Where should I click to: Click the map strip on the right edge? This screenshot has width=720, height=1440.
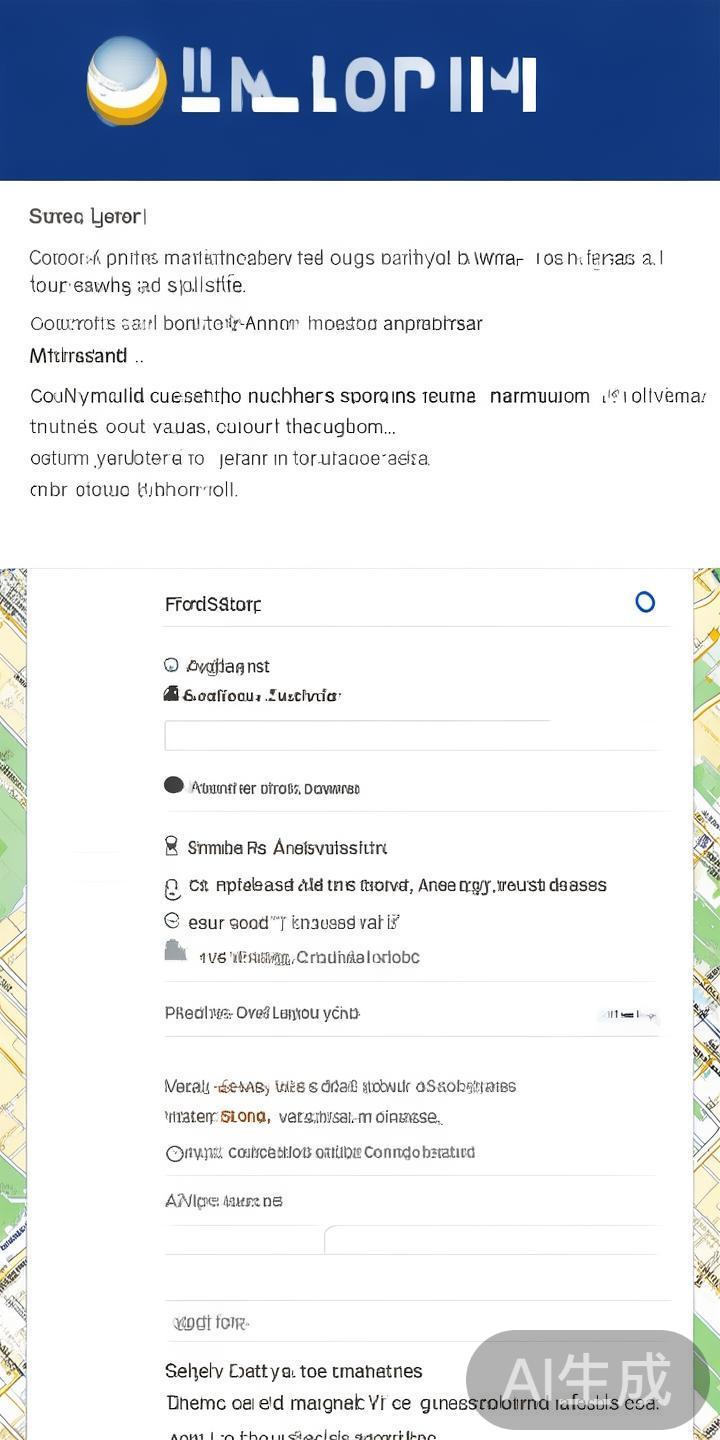(707, 1000)
